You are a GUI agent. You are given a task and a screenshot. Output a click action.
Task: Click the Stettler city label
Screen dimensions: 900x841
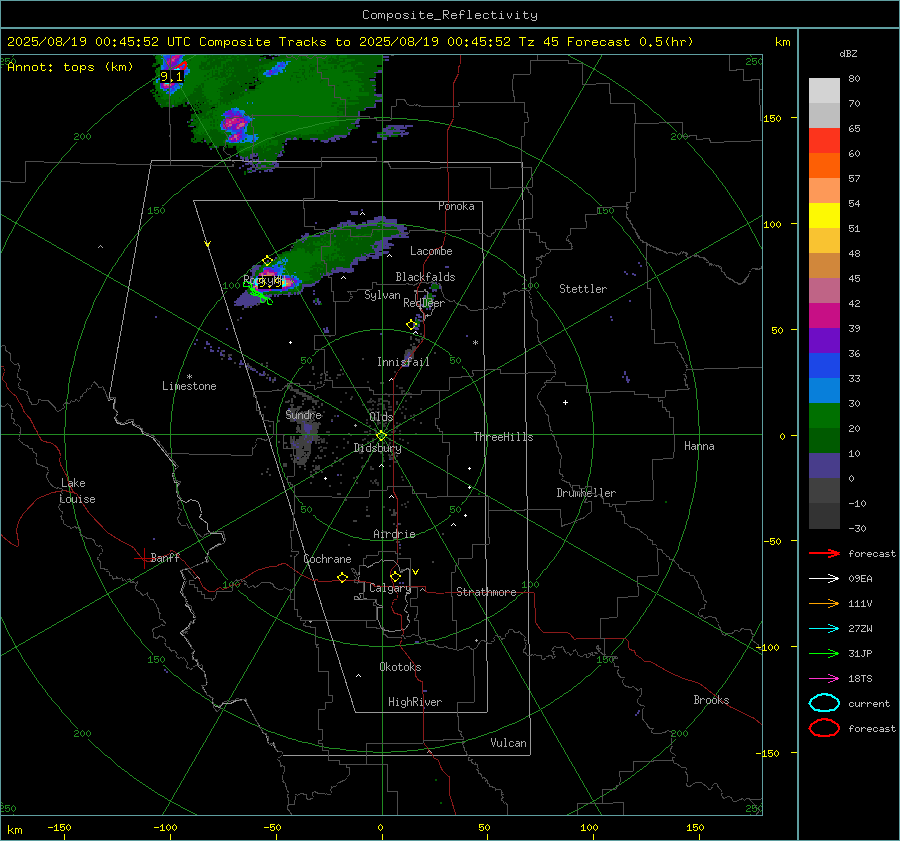point(583,289)
